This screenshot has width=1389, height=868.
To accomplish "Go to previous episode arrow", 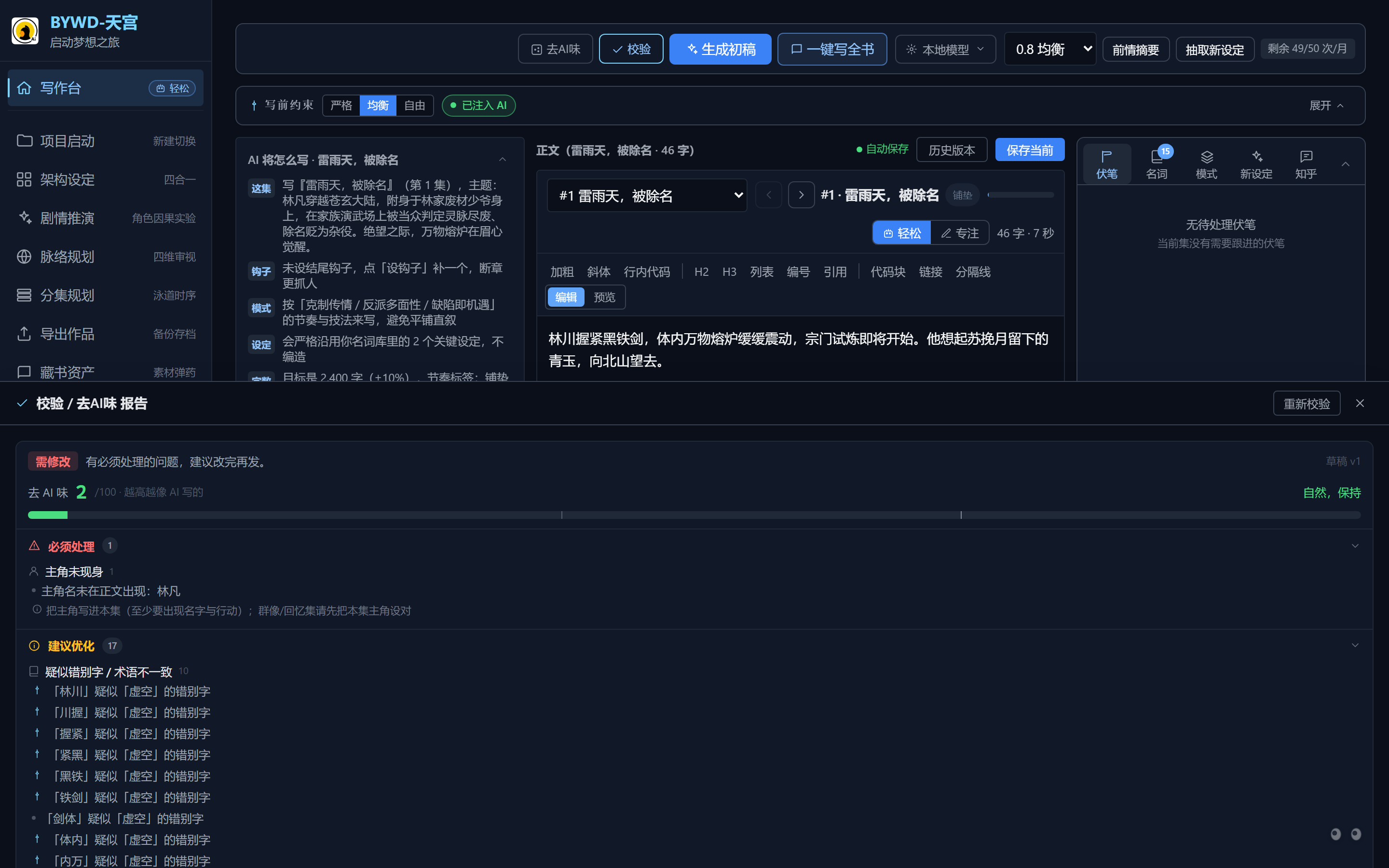I will pyautogui.click(x=769, y=195).
